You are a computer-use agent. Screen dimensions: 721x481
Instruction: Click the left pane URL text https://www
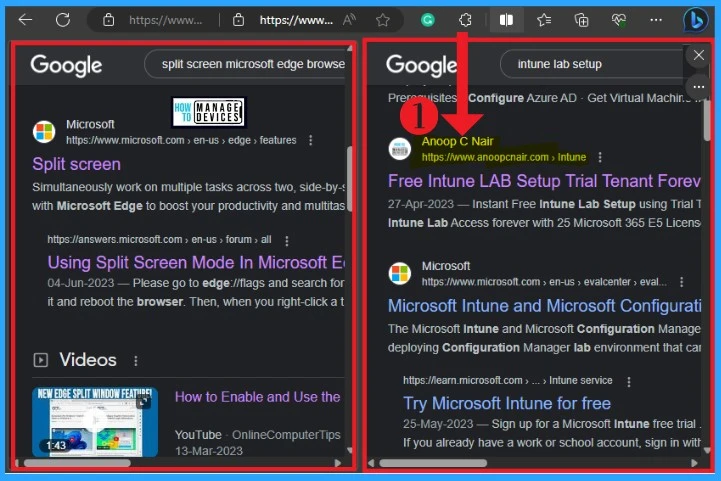point(166,20)
